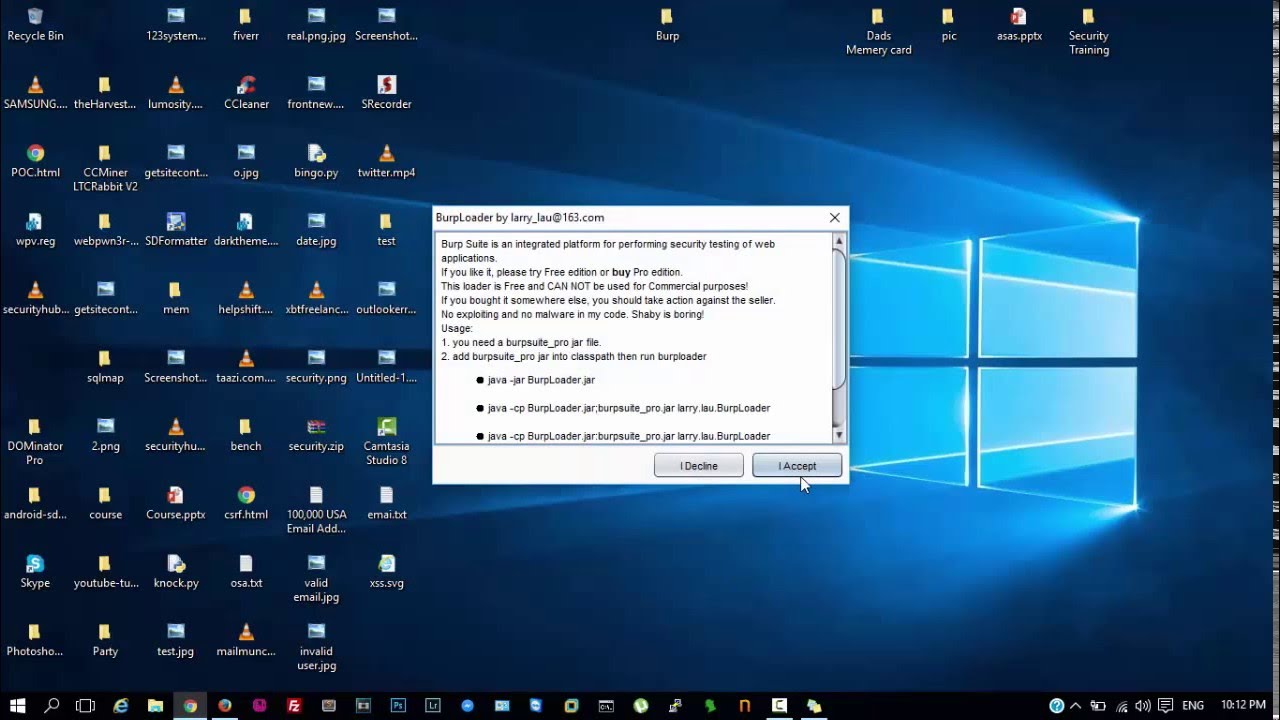
Task: Open the Camtasia recorder taskbar icon
Action: (x=779, y=705)
